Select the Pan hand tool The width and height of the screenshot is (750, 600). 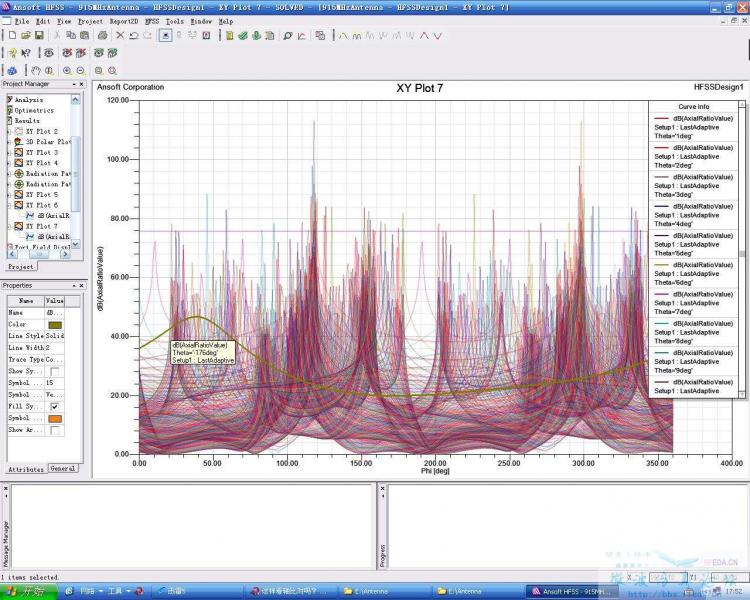click(36, 70)
